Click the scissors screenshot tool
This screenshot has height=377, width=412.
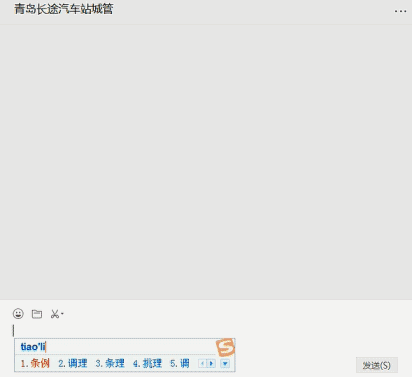[x=55, y=314]
